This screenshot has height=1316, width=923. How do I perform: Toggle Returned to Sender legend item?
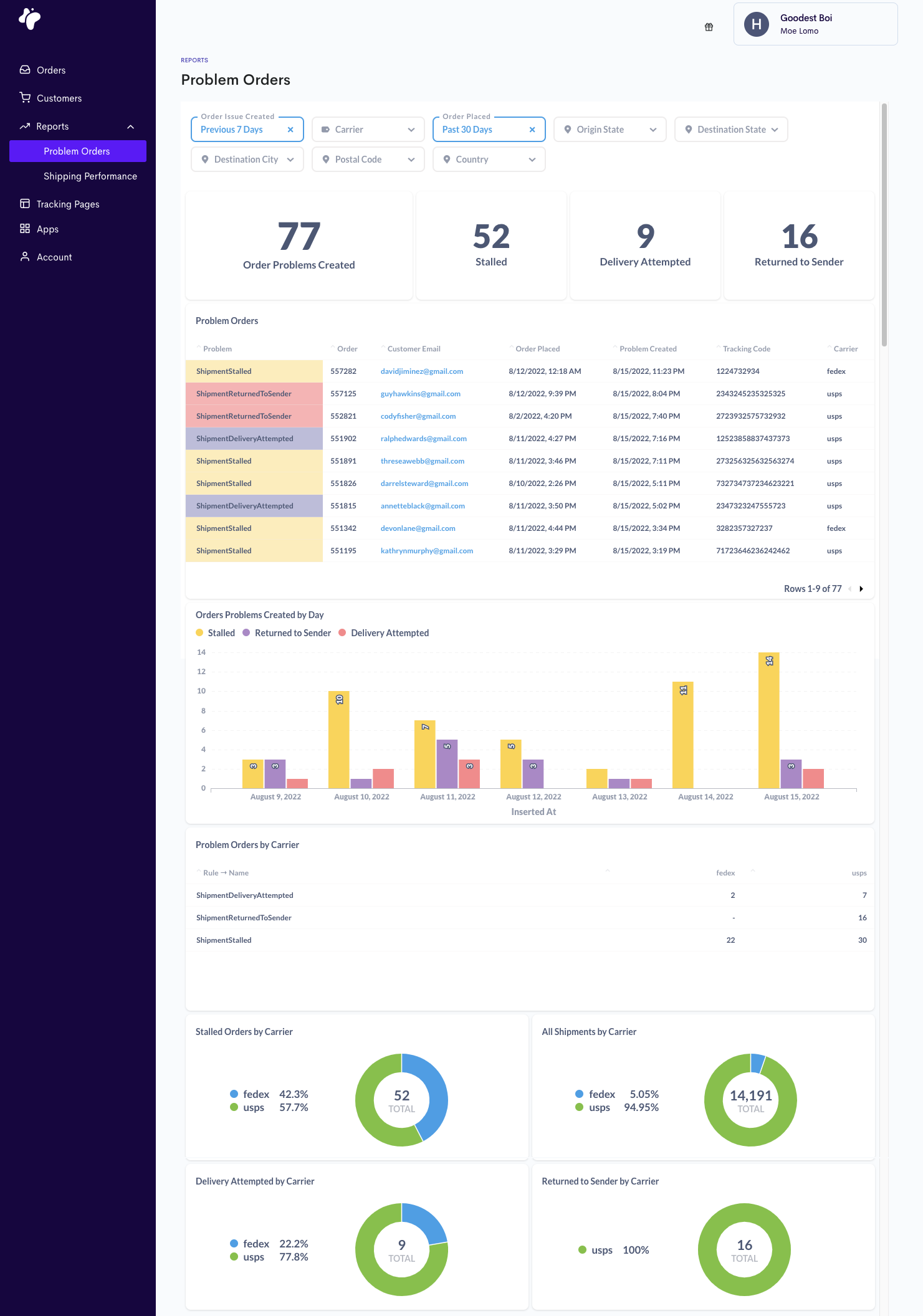287,633
